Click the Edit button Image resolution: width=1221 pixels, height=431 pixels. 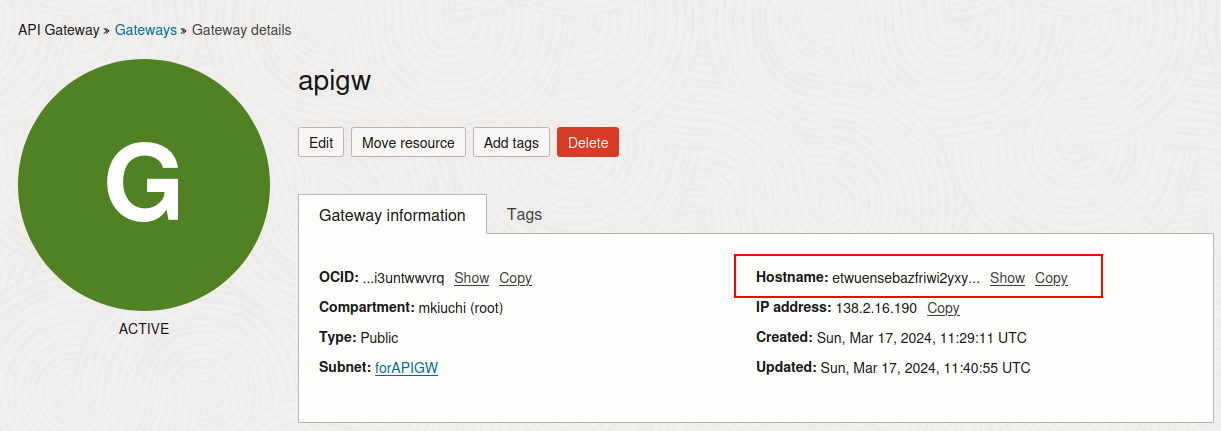click(x=321, y=142)
